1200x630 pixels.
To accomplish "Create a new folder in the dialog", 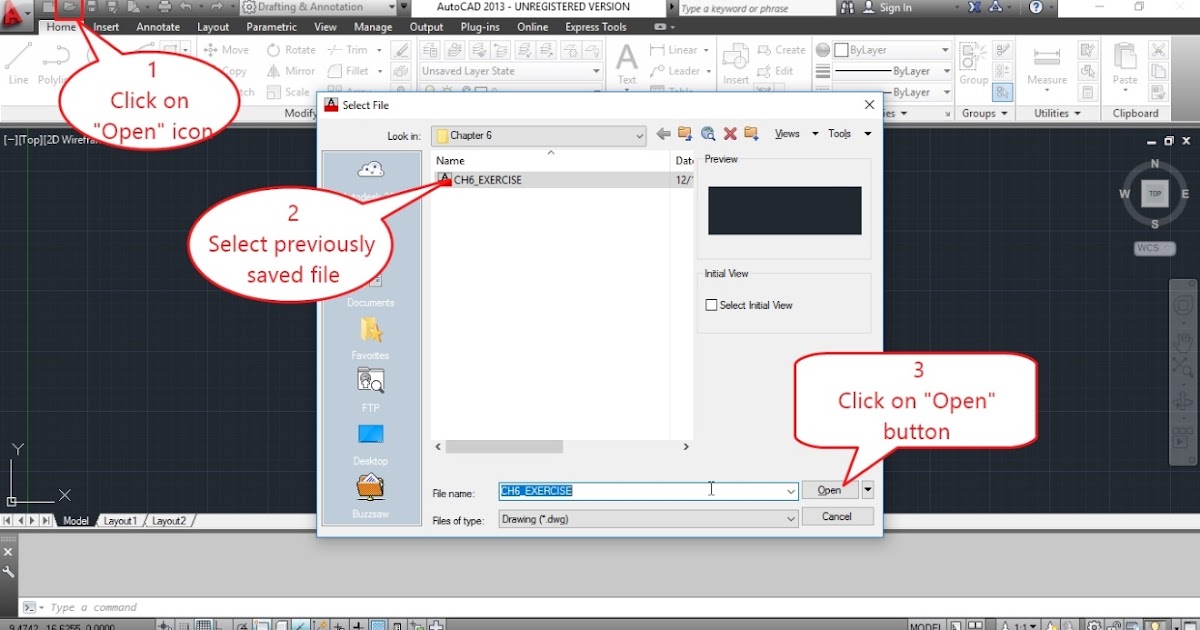I will [x=751, y=133].
